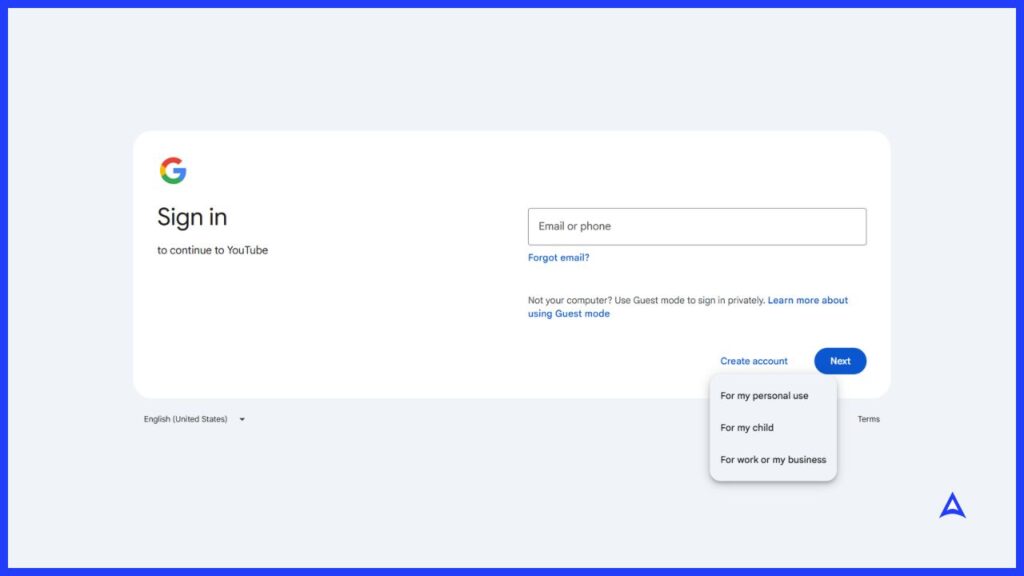Pick For work or my business

773,460
